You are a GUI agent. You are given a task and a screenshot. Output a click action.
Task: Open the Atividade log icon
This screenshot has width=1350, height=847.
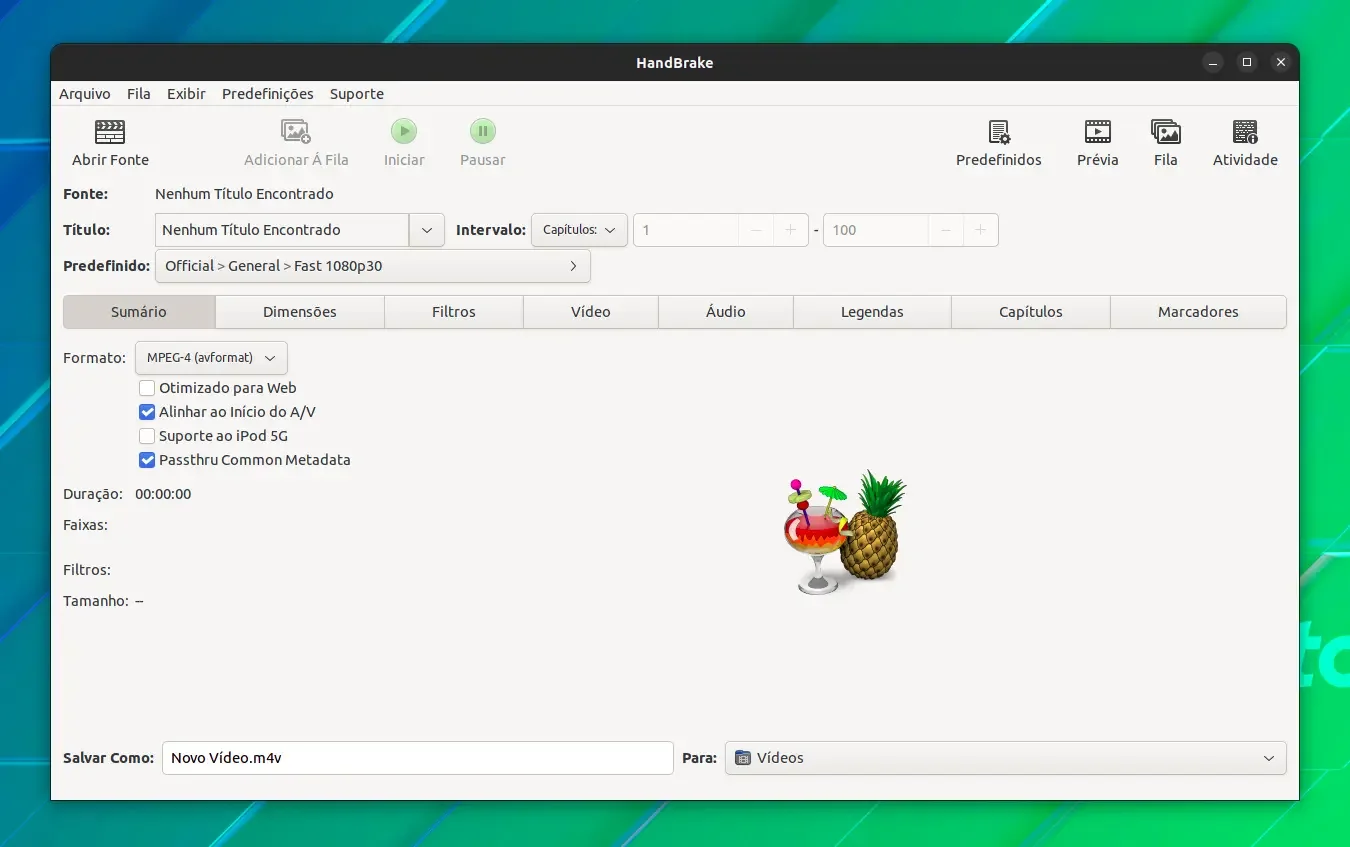pos(1245,131)
